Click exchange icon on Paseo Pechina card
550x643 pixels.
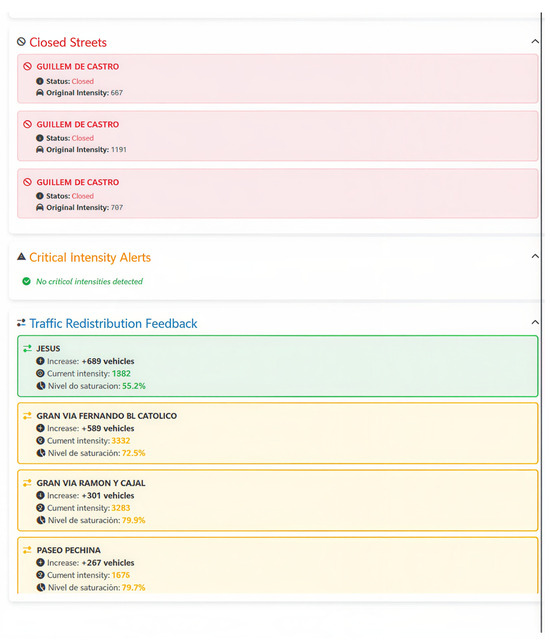(27, 550)
